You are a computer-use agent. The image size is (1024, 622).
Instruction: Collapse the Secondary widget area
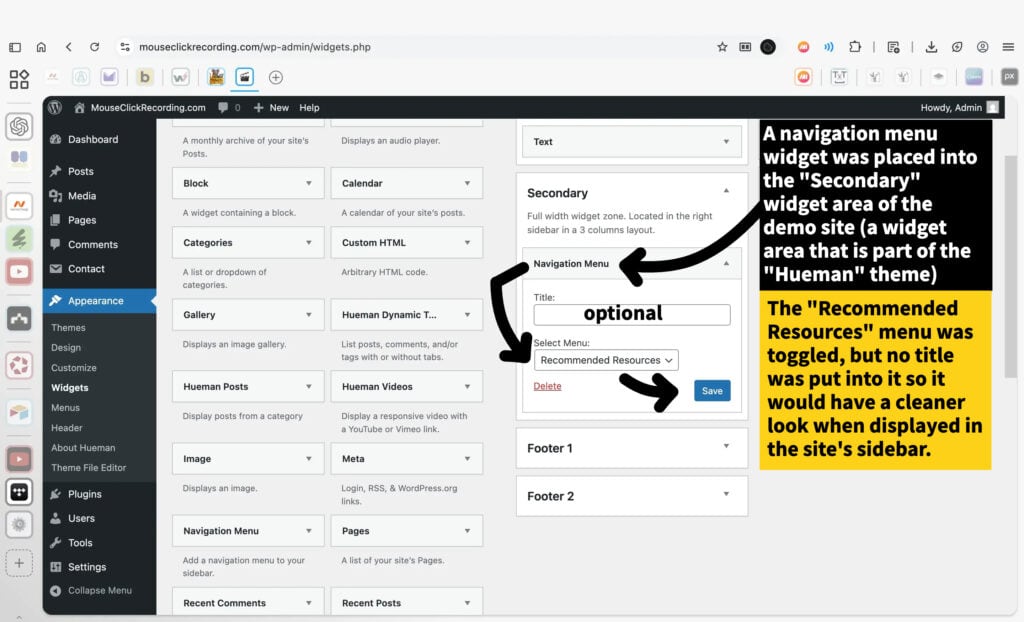(x=726, y=191)
